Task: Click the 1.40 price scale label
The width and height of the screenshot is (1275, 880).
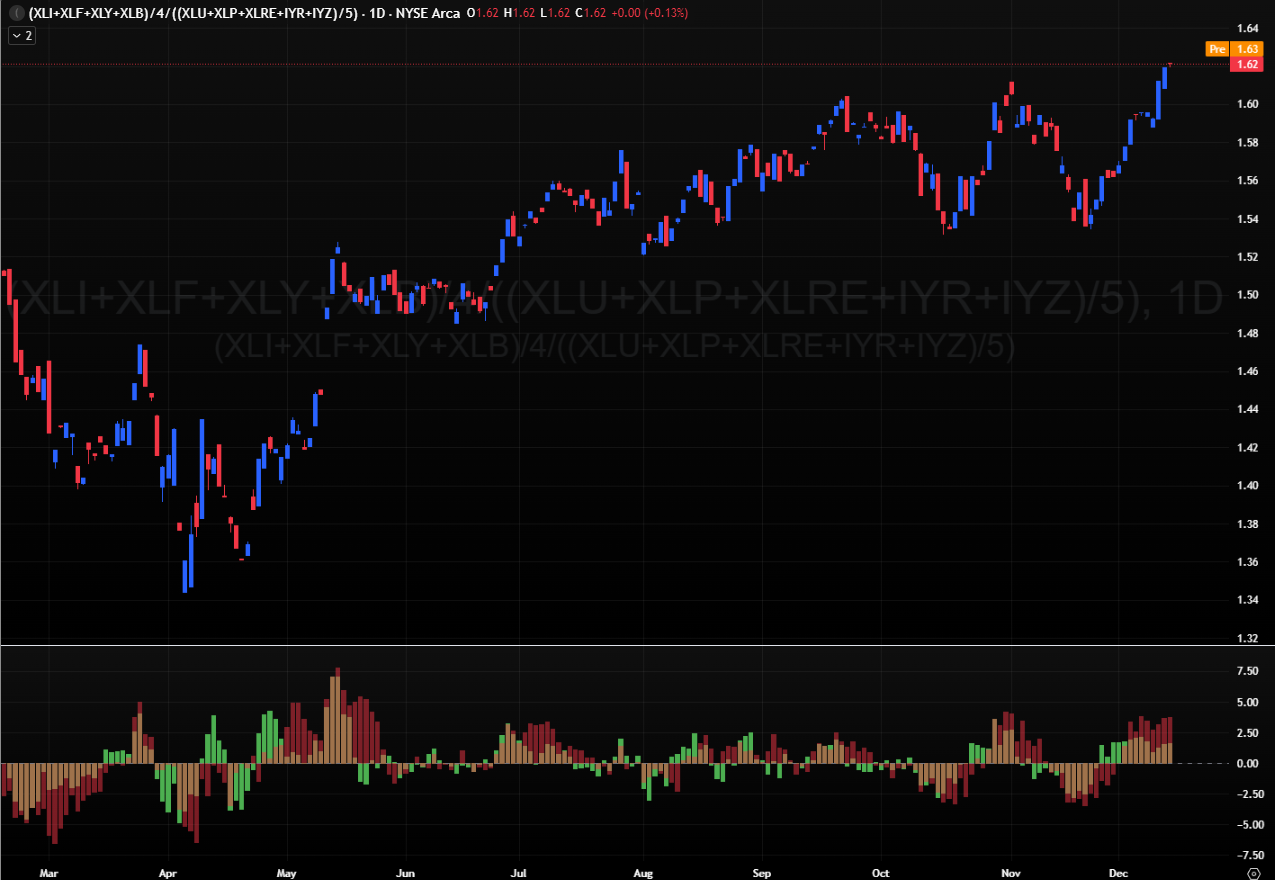Action: click(1247, 486)
